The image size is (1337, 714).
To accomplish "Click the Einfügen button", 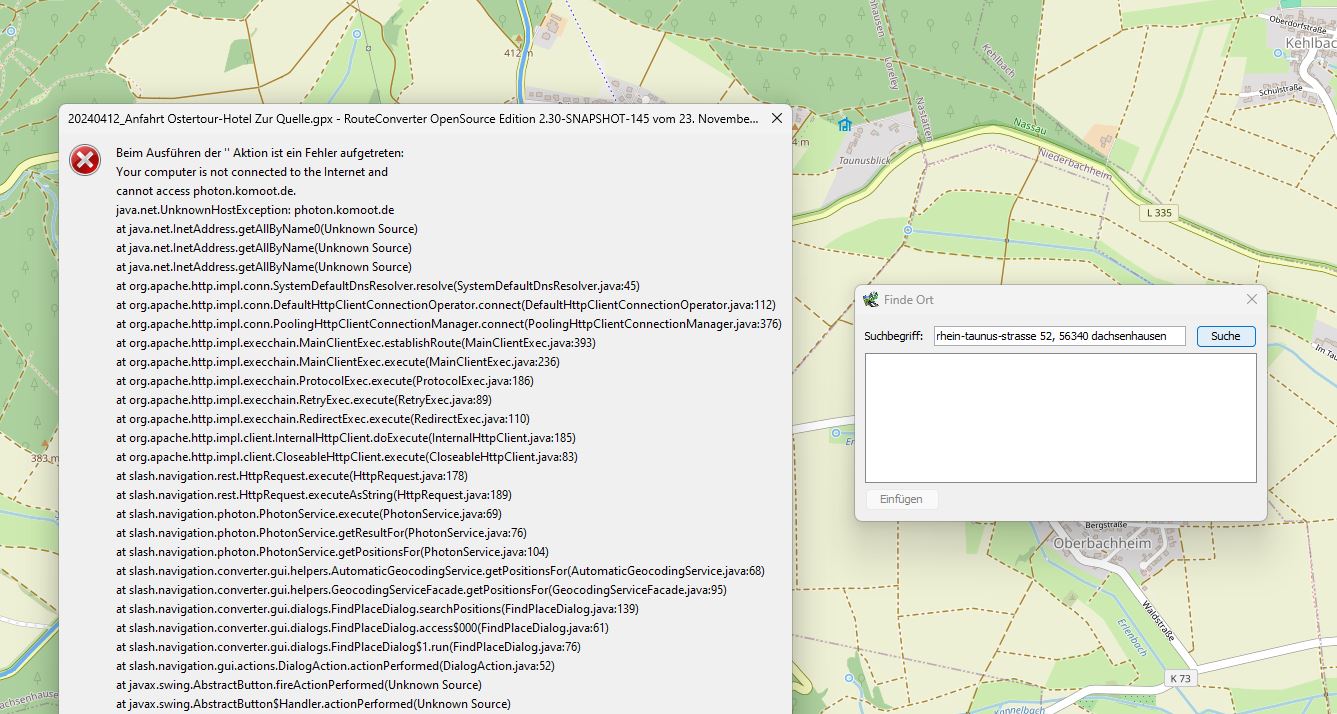I will [901, 499].
